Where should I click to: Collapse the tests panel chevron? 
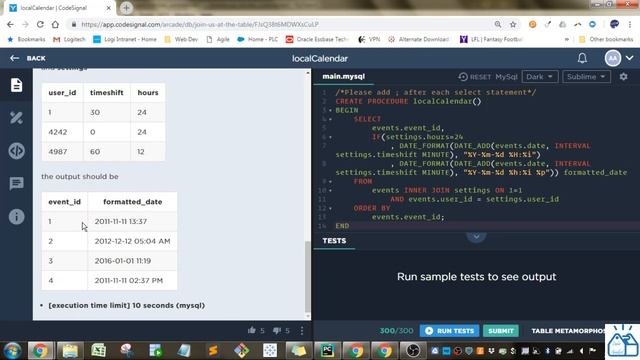[476, 236]
